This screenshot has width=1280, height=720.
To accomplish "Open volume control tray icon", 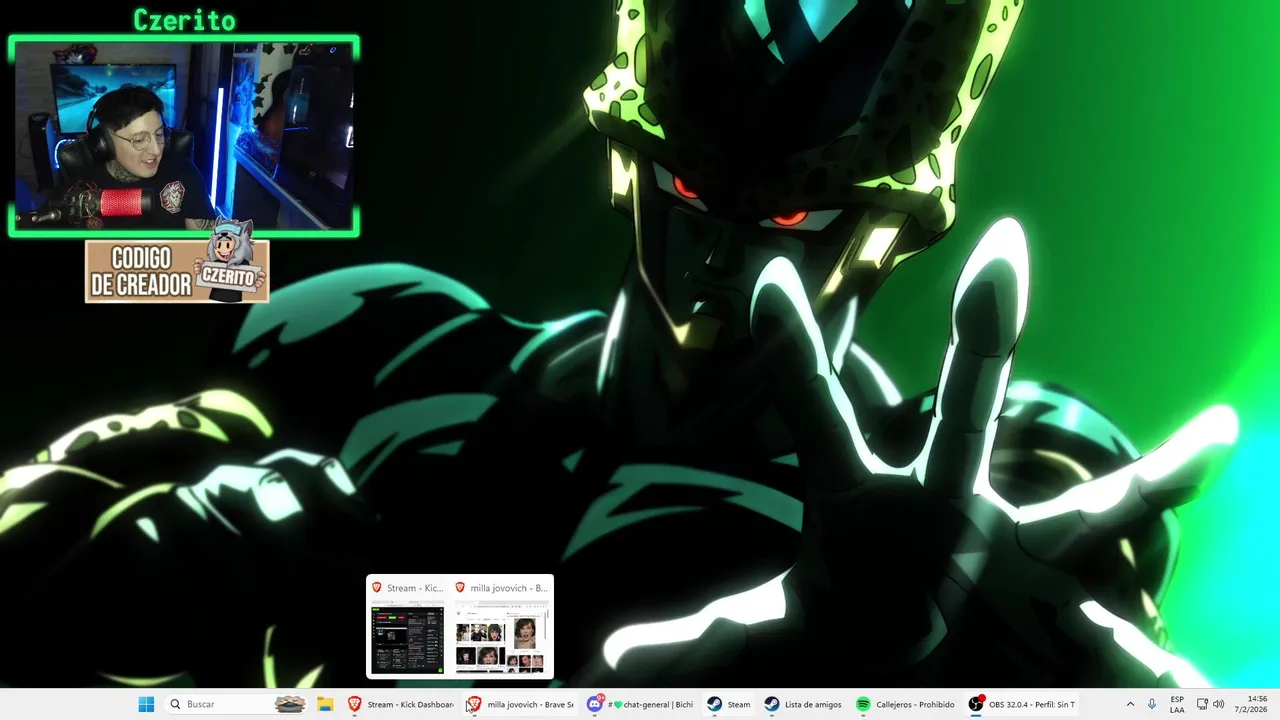I will (1219, 704).
